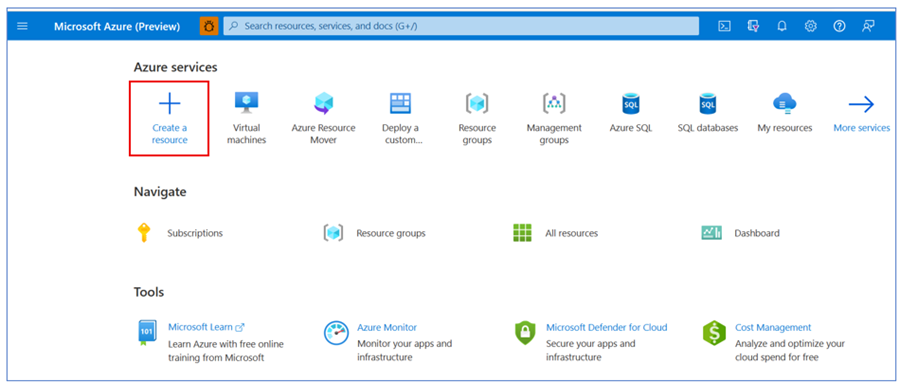Open the SQL databases service icon
Image resolution: width=900 pixels, height=382 pixels.
(708, 104)
